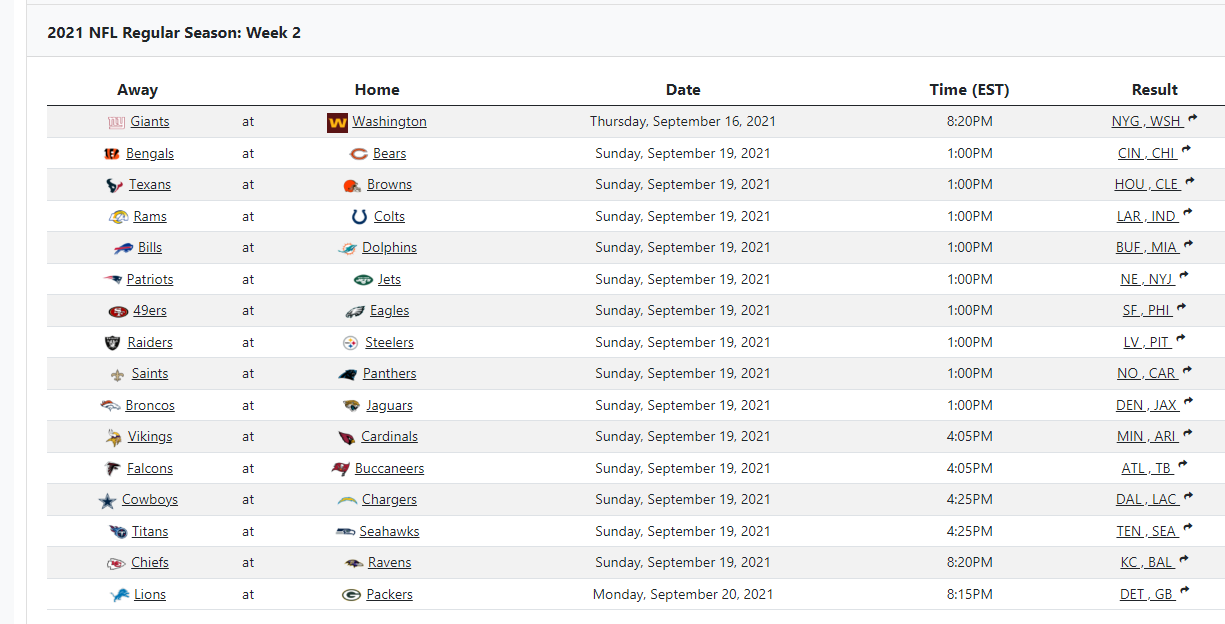Click the Steelers logo icon
The height and width of the screenshot is (624, 1225).
pos(350,343)
